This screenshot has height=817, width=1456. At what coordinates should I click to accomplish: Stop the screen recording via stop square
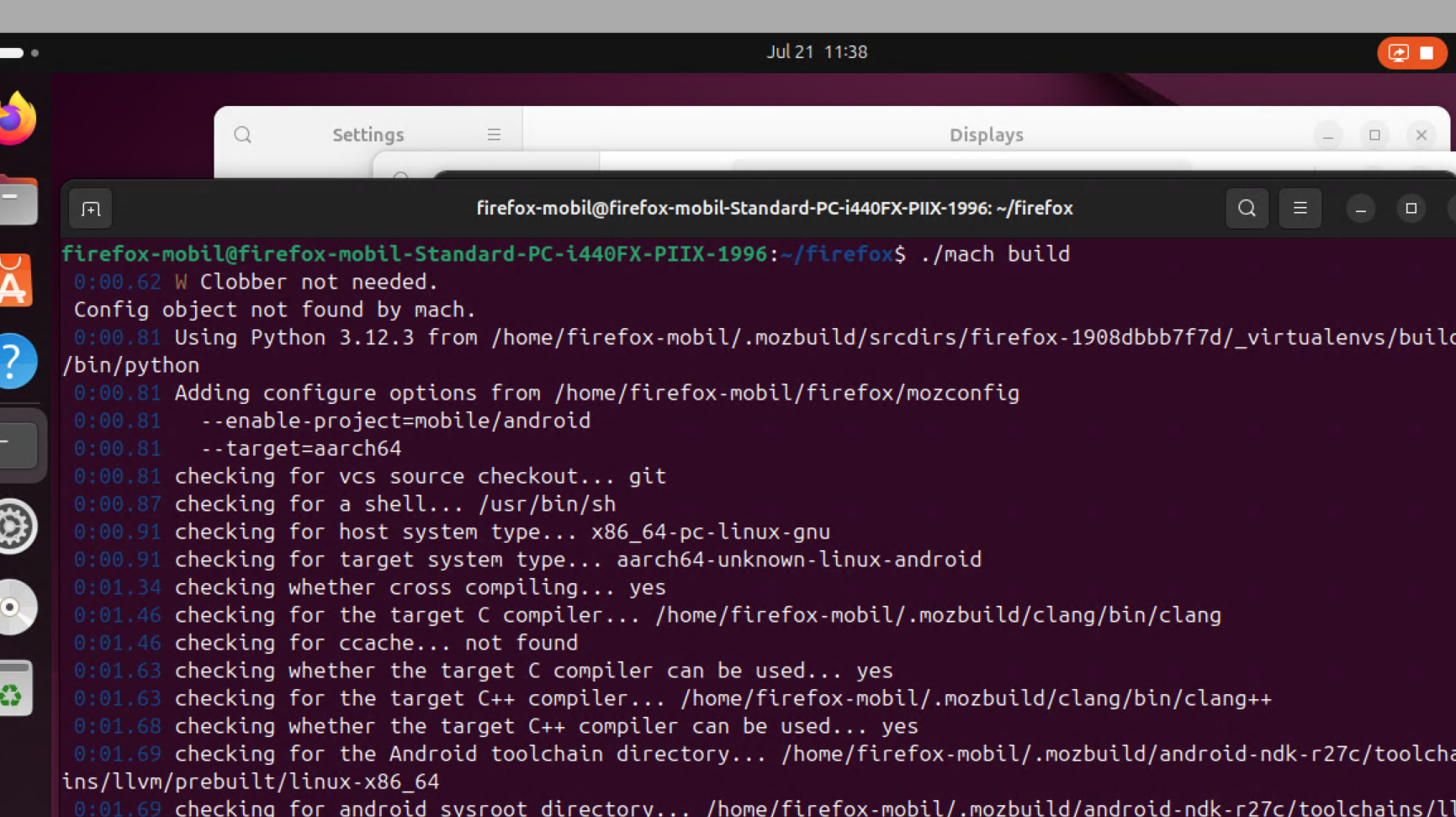1427,53
